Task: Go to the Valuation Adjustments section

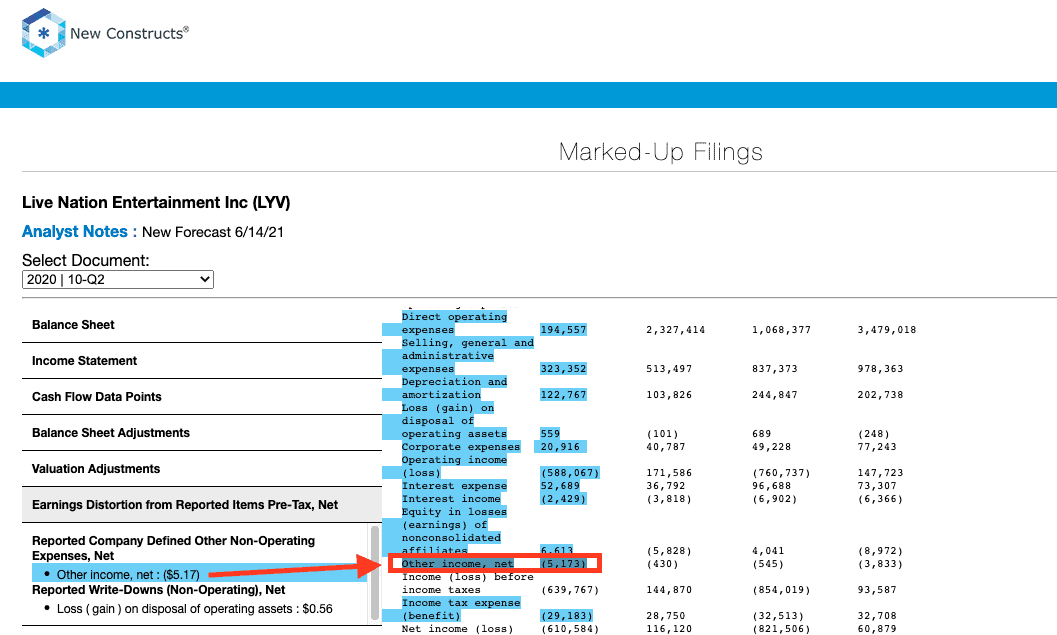Action: click(96, 468)
